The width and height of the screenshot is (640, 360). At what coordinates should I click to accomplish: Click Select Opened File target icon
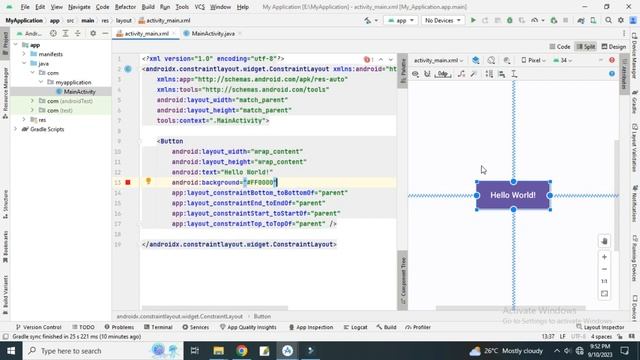(53, 33)
